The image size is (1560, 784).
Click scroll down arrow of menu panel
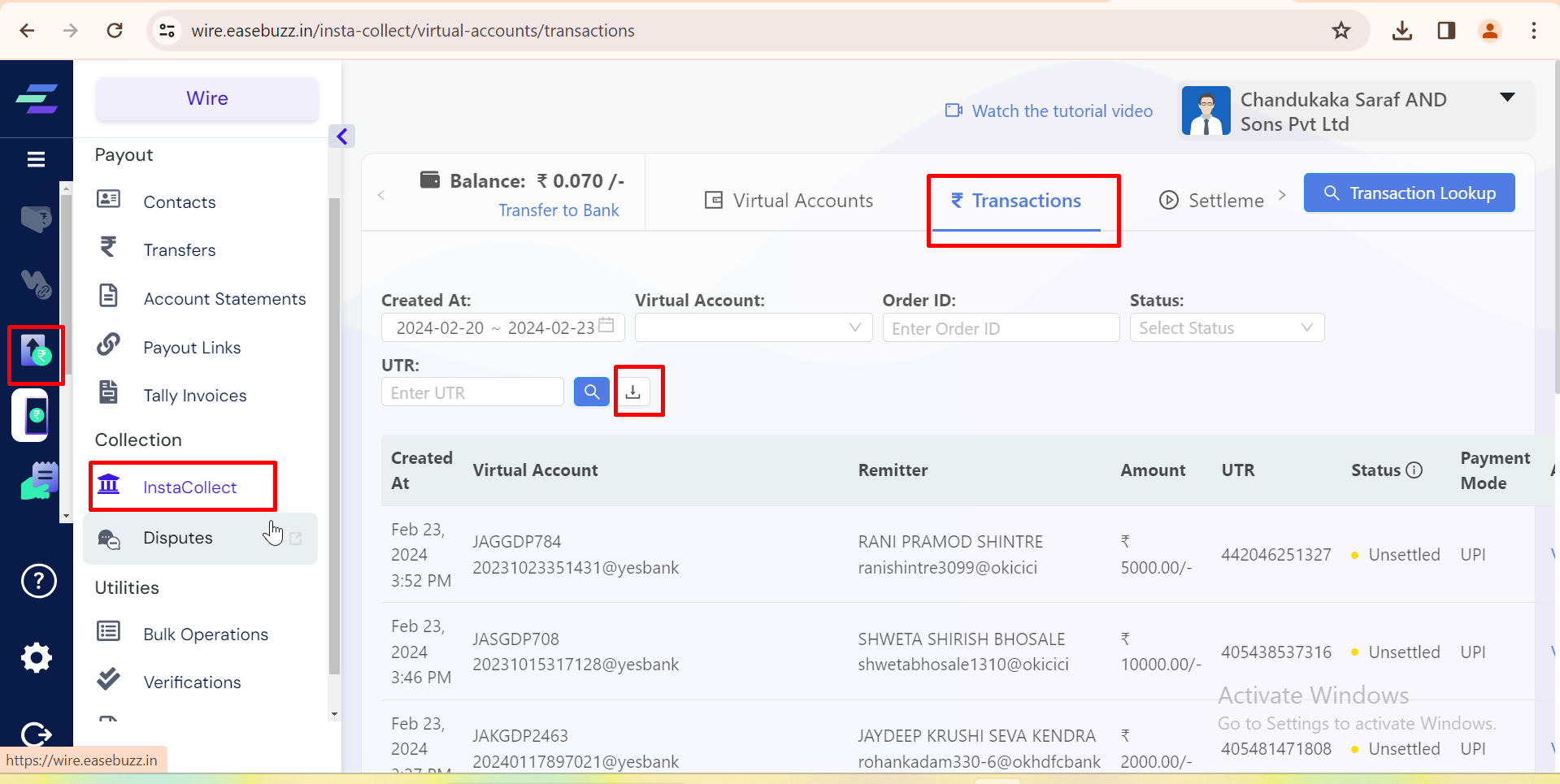[334, 714]
